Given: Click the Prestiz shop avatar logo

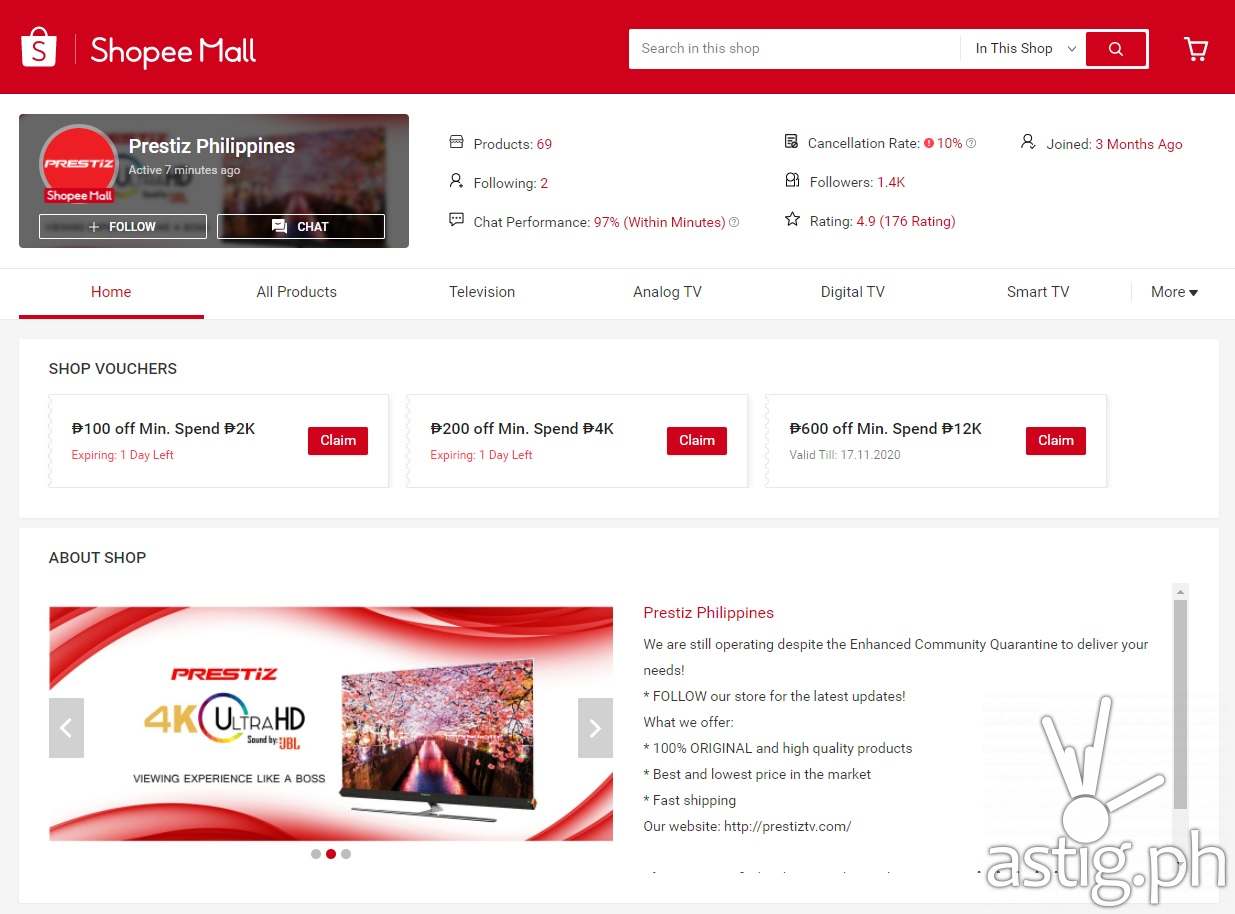Looking at the screenshot, I should click(78, 163).
